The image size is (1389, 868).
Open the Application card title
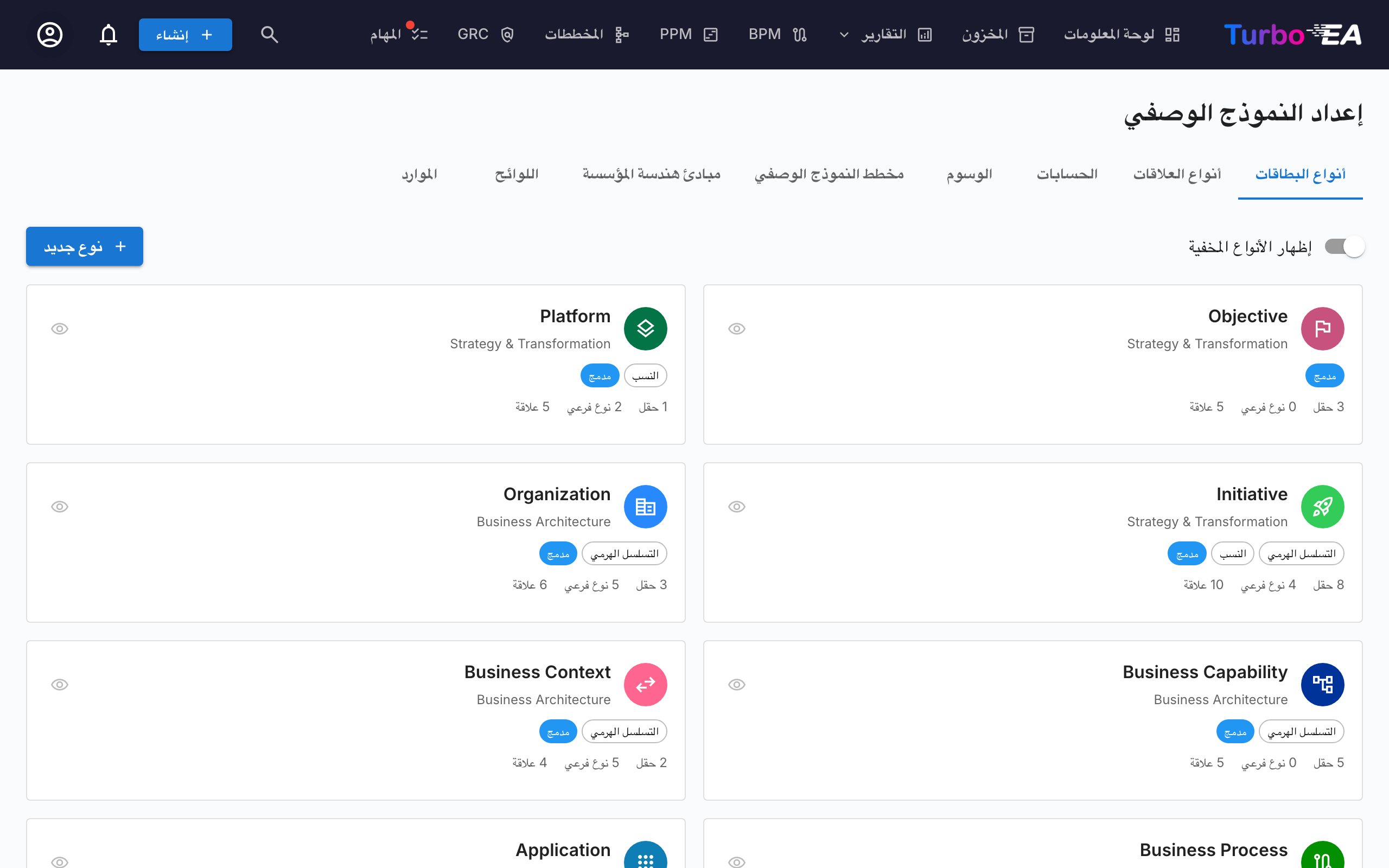[563, 850]
